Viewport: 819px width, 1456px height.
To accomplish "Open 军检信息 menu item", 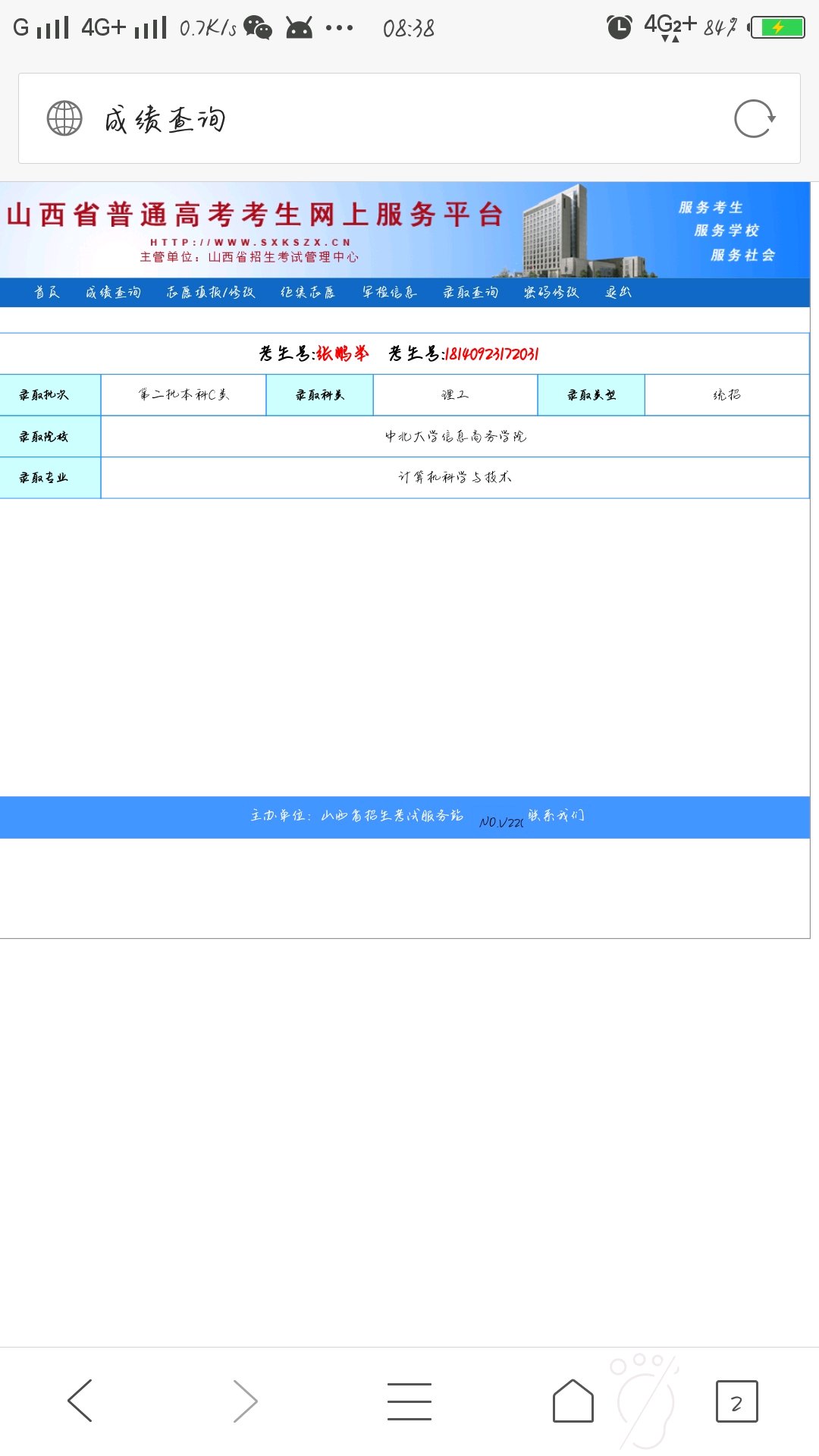I will click(x=389, y=292).
